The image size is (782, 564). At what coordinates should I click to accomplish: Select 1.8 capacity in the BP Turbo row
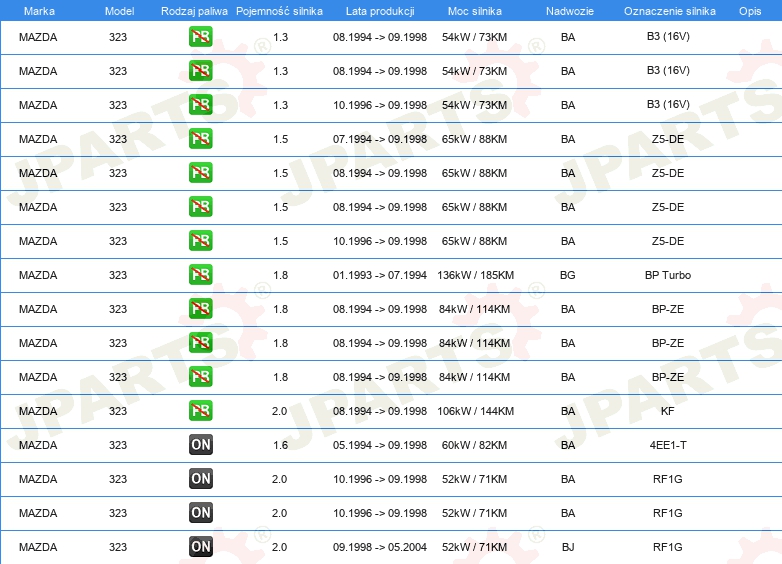[280, 275]
